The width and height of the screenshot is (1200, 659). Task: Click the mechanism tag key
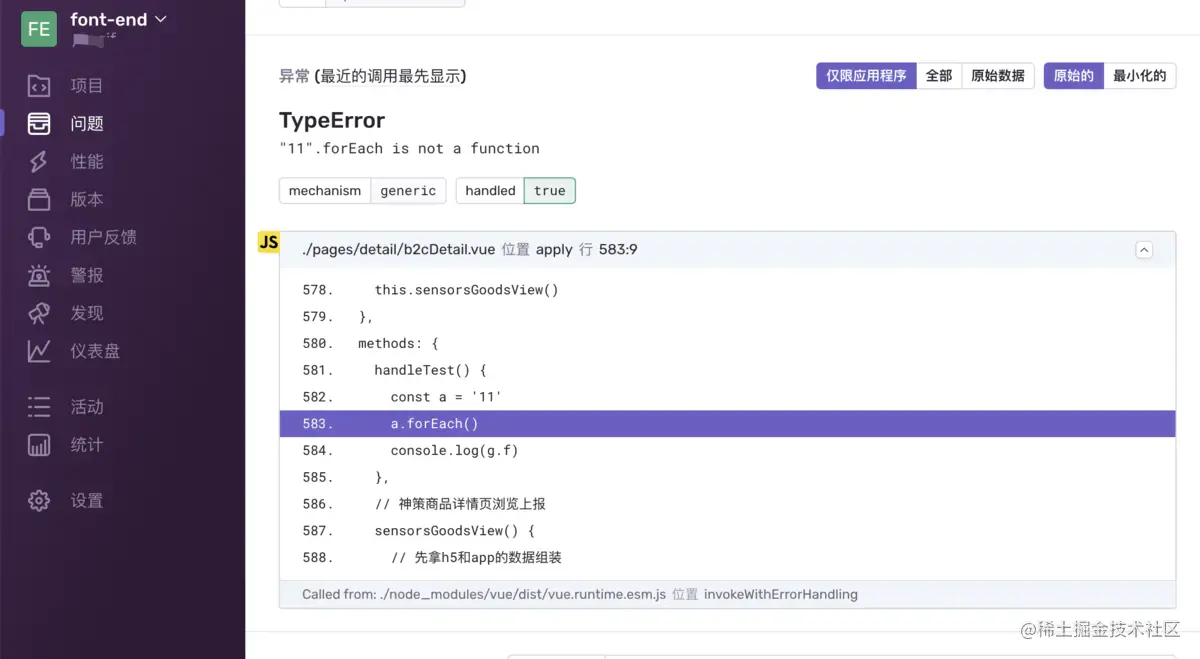(325, 191)
